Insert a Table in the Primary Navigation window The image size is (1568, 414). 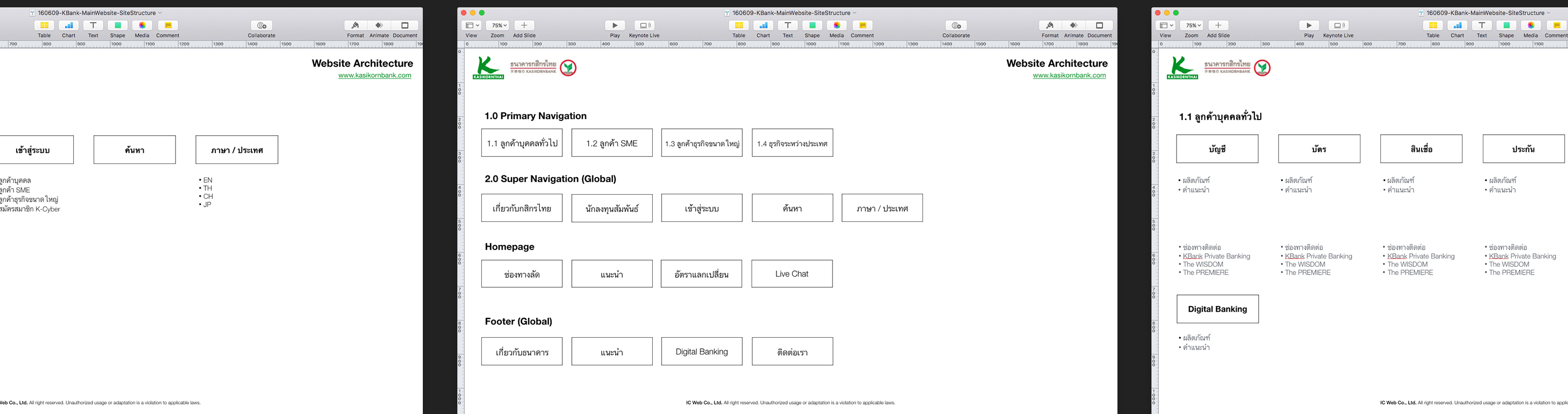pyautogui.click(x=739, y=26)
